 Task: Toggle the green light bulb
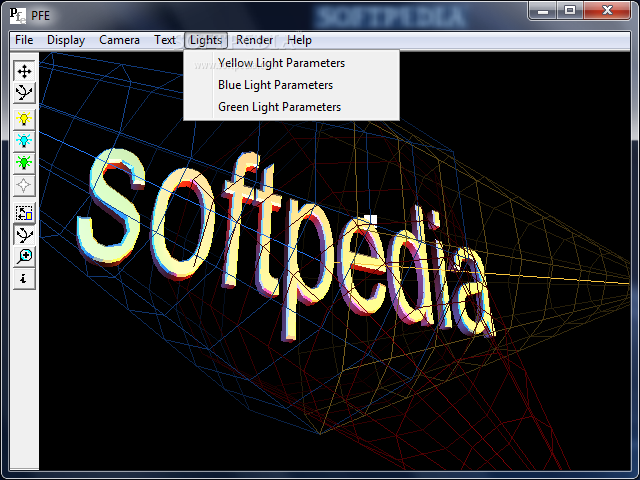click(x=24, y=163)
